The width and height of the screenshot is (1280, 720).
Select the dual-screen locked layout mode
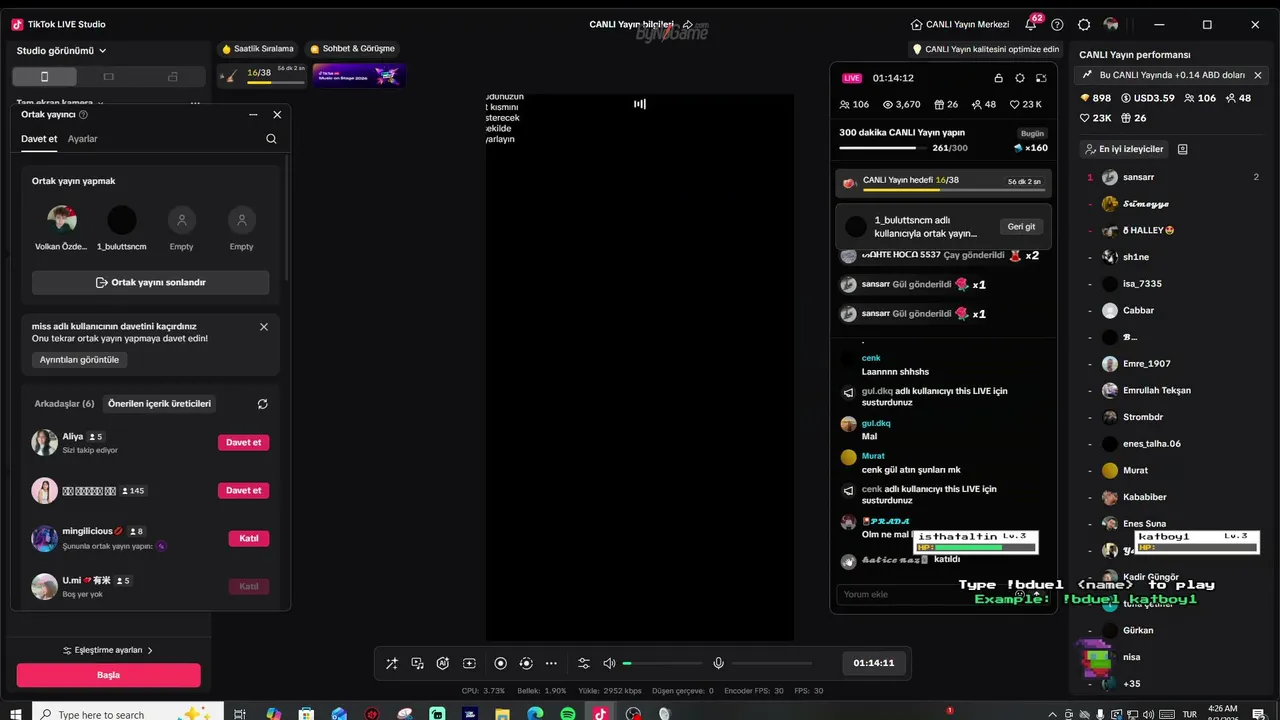[x=172, y=77]
